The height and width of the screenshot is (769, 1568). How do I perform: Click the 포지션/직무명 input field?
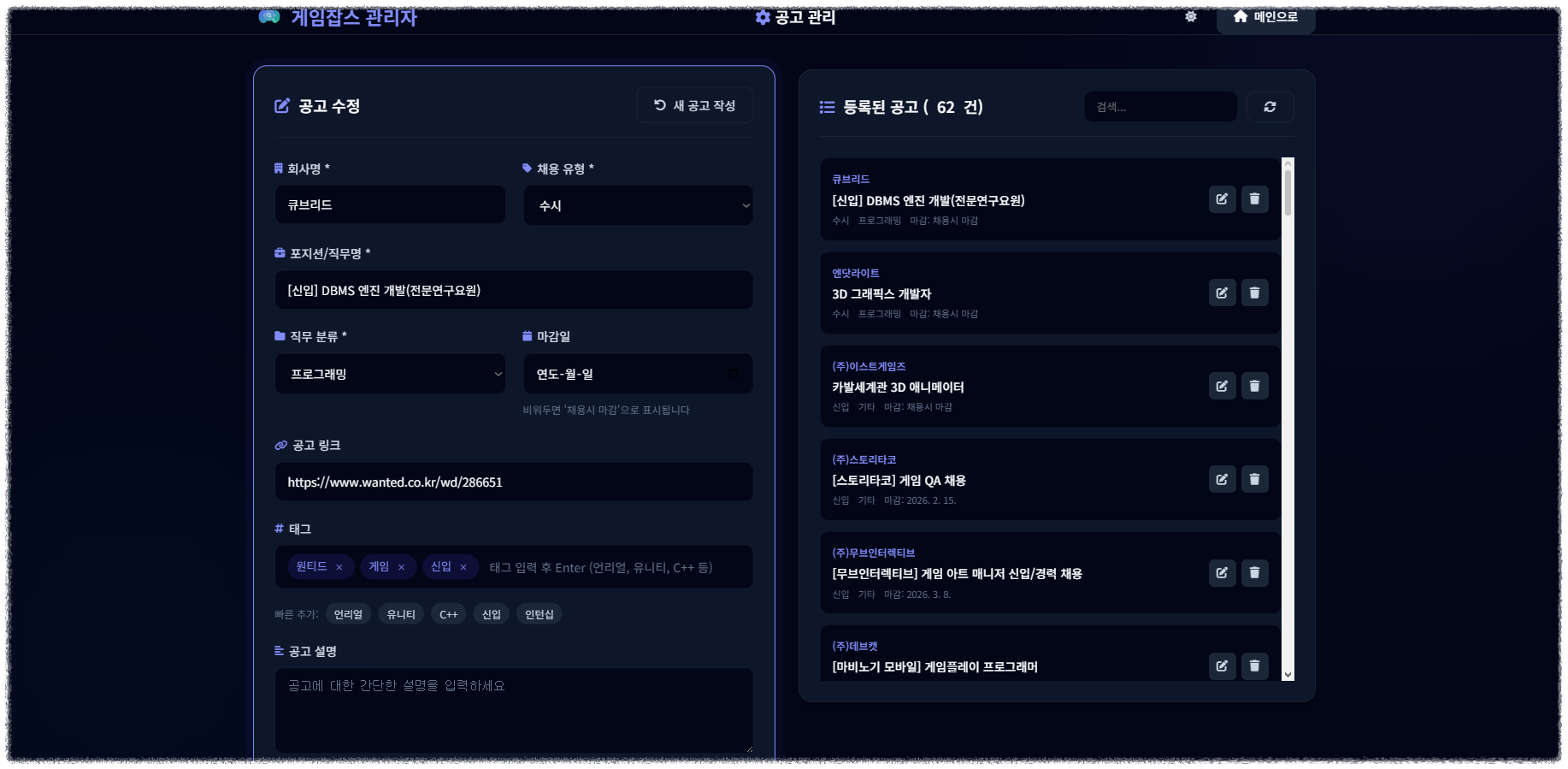click(x=514, y=290)
